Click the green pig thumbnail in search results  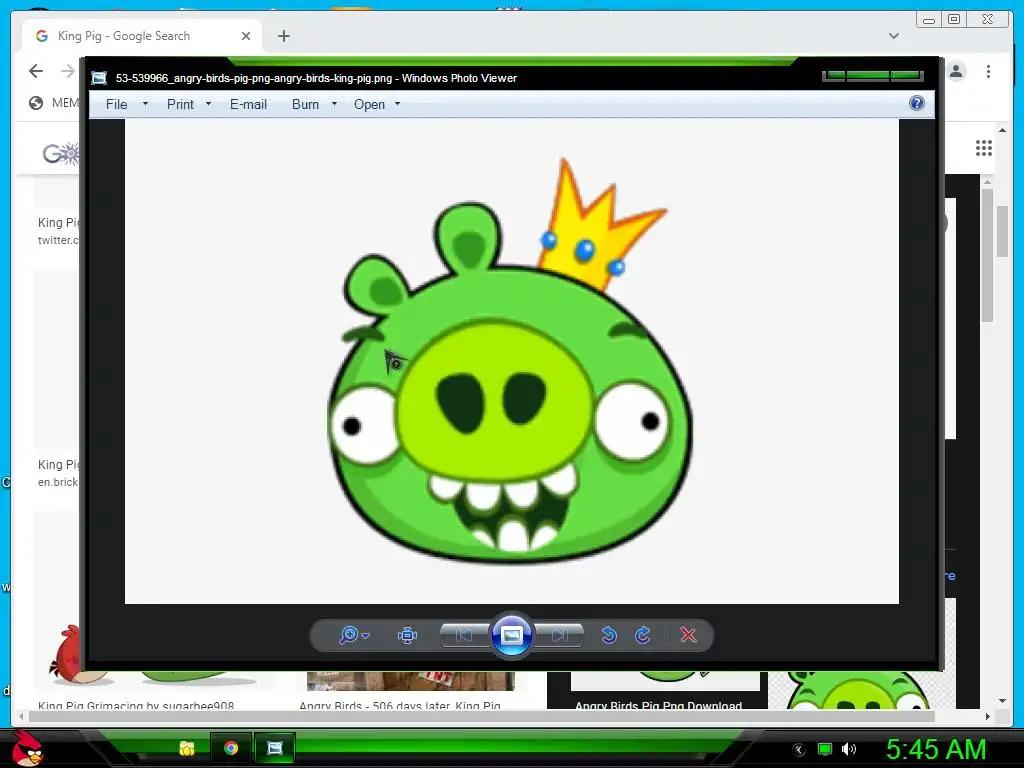click(x=858, y=690)
